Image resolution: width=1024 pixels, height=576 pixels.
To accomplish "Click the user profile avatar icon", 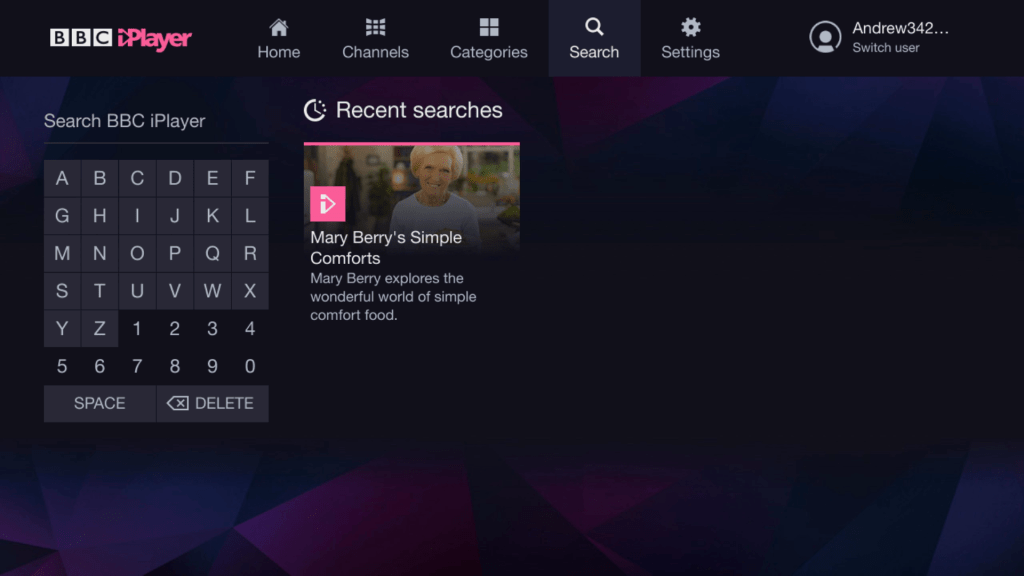I will pos(825,37).
